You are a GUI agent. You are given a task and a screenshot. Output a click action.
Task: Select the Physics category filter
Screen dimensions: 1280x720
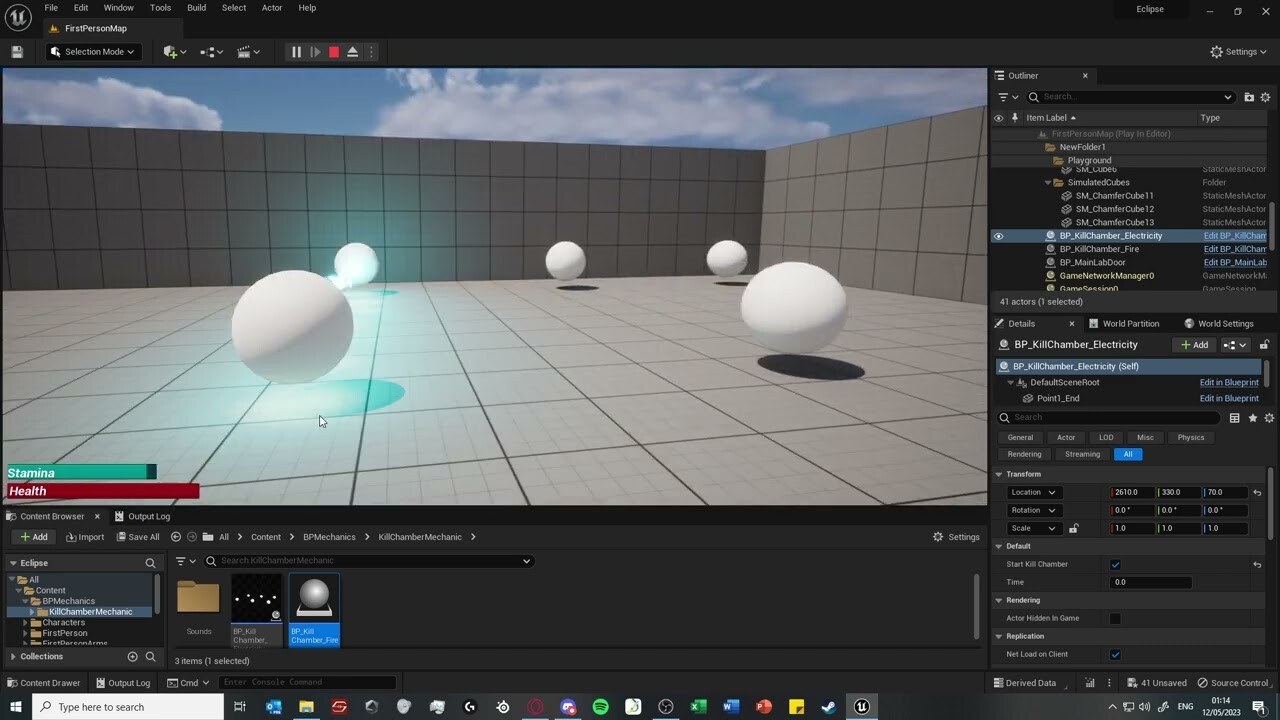pos(1191,437)
